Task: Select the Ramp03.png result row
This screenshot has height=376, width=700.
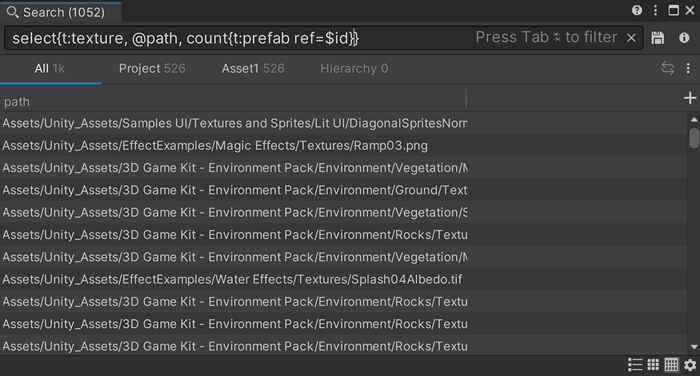Action: (343, 146)
